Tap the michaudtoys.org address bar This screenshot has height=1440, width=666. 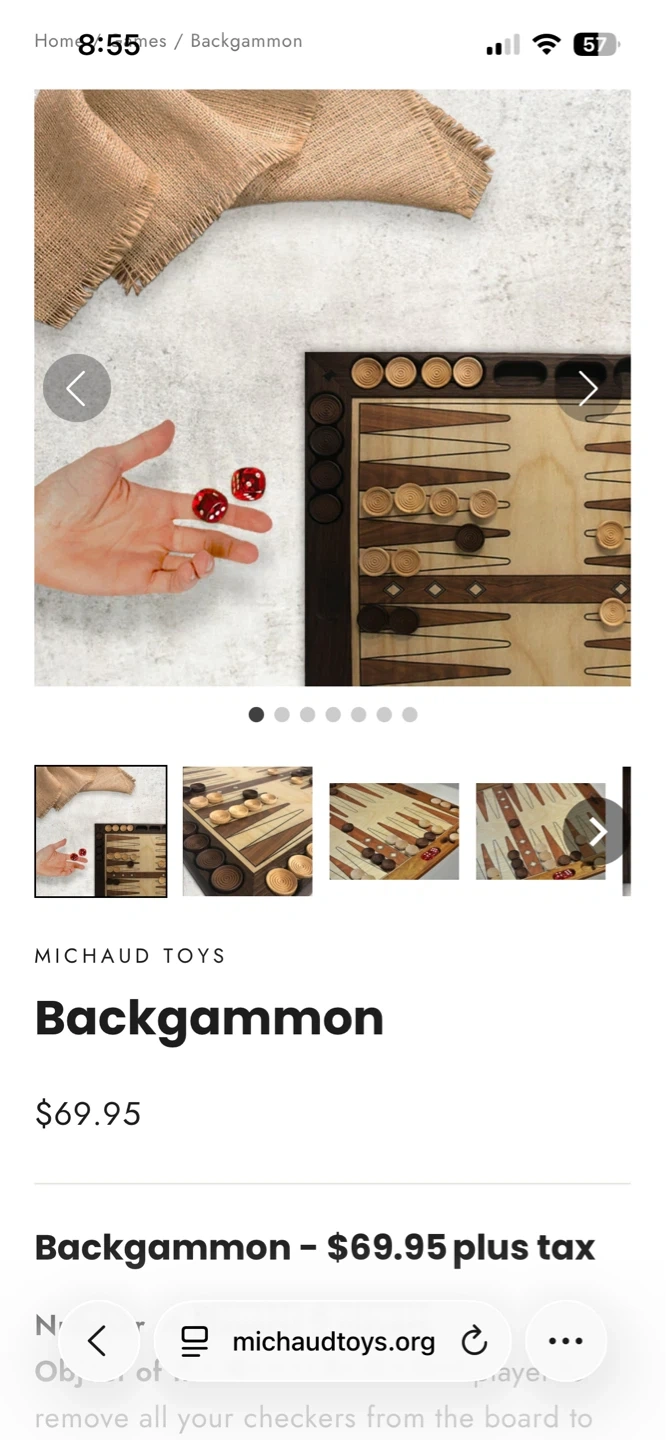point(334,1341)
